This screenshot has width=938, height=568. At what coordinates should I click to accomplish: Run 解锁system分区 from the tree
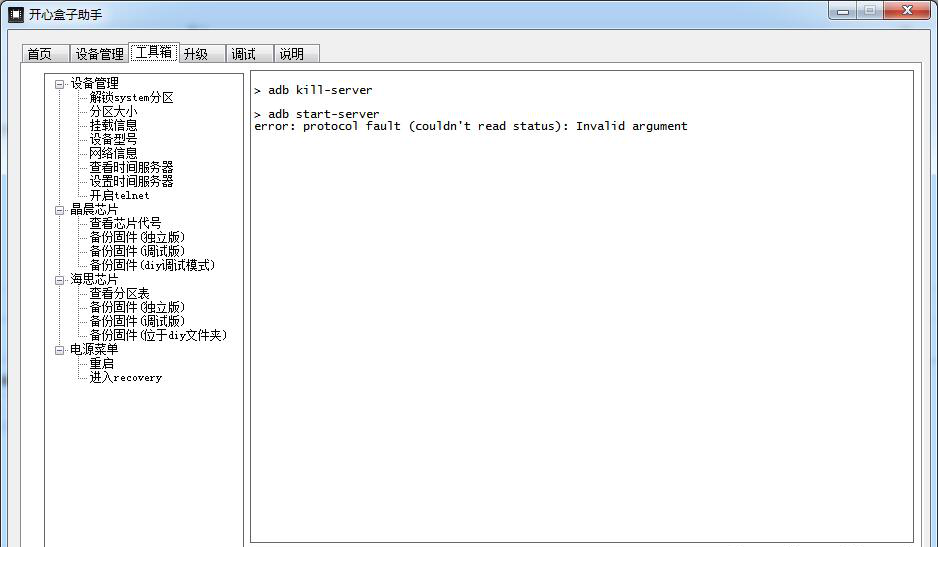132,98
